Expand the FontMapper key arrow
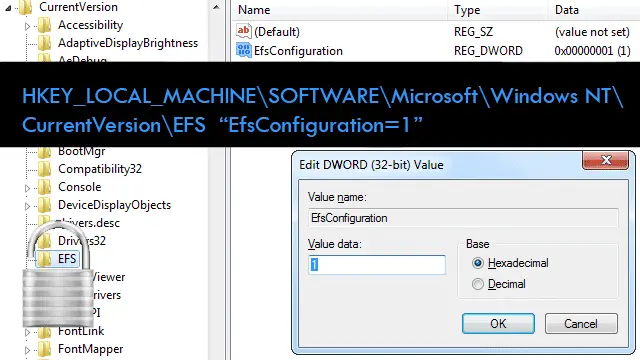Screen dimensions: 640x360 click(x=27, y=350)
